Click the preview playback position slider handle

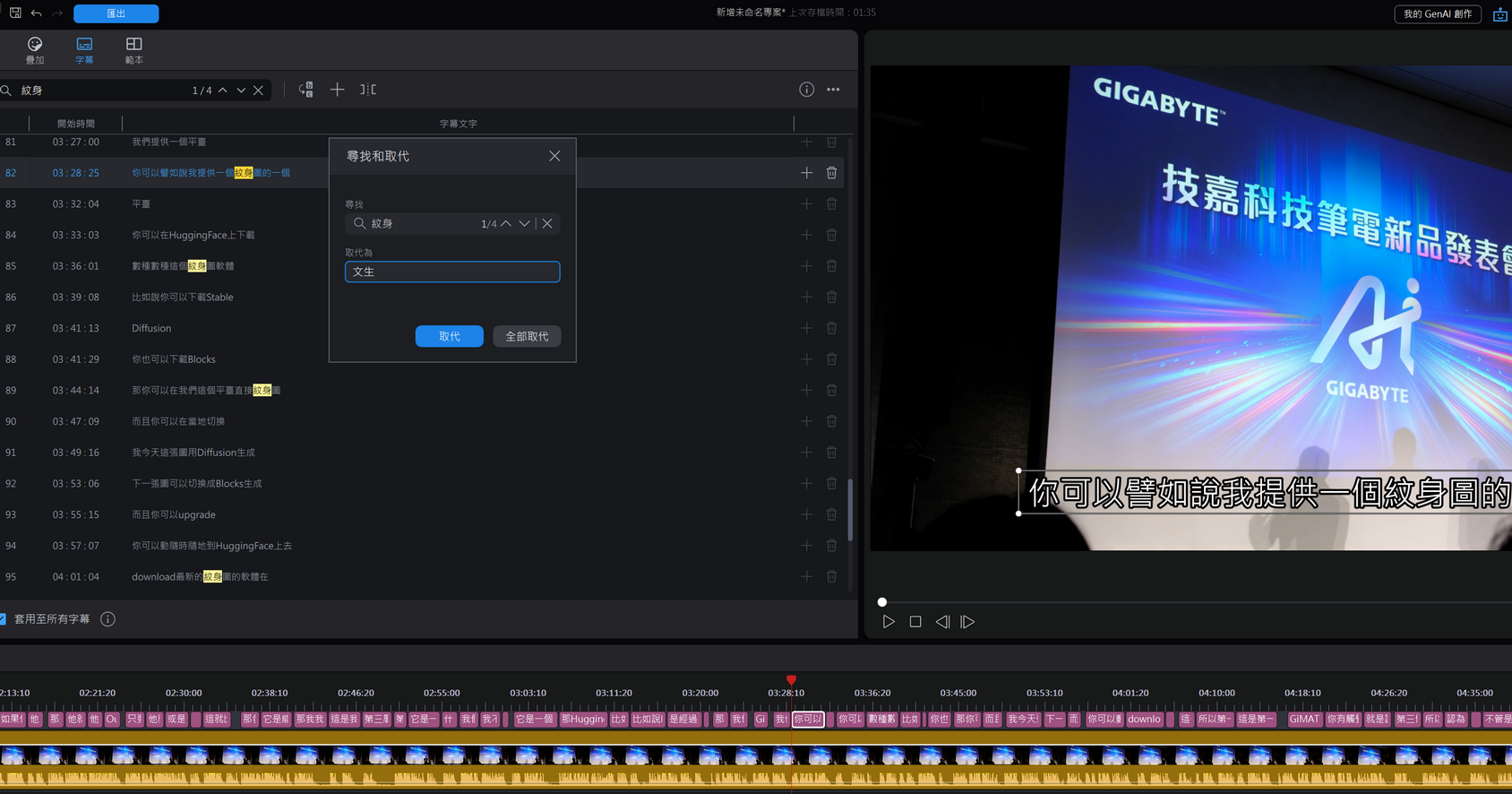coord(882,602)
